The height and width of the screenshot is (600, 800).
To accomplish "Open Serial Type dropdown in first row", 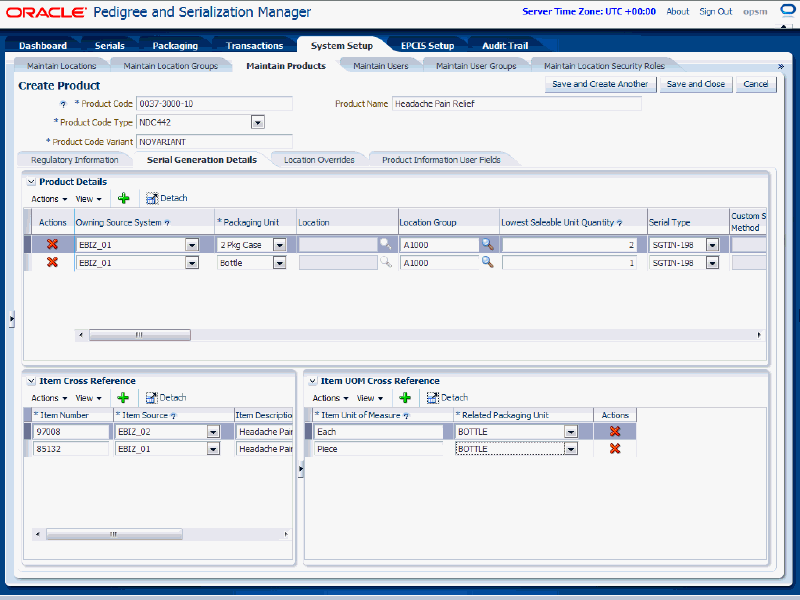I will pyautogui.click(x=712, y=245).
